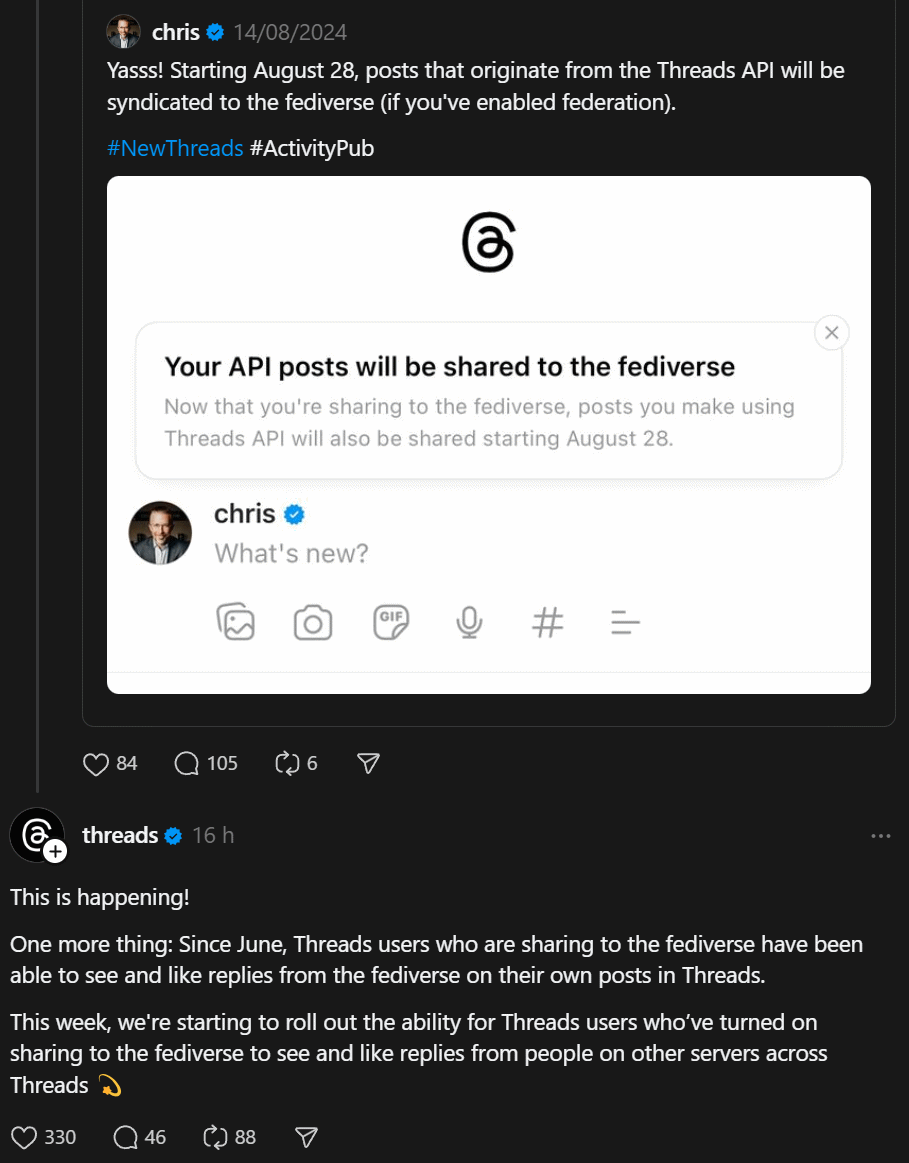Add a hashtag with the hashtag icon
The image size is (909, 1163).
tap(547, 621)
